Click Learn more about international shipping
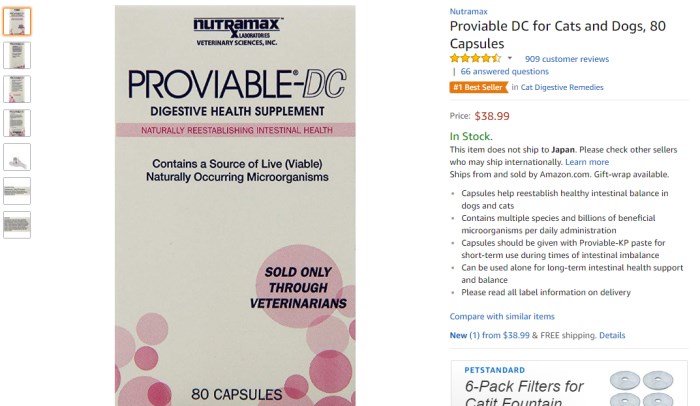The height and width of the screenshot is (406, 700). pos(587,162)
